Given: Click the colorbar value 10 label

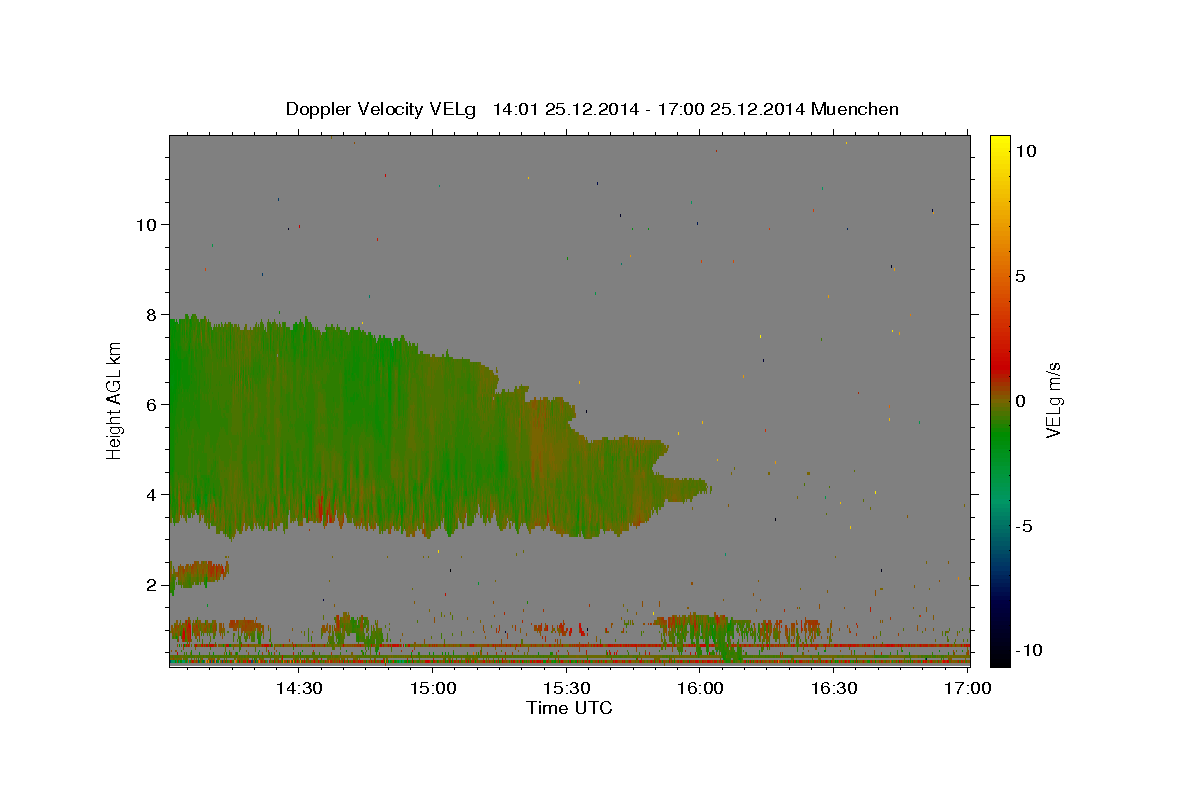Looking at the screenshot, I should 1025,151.
